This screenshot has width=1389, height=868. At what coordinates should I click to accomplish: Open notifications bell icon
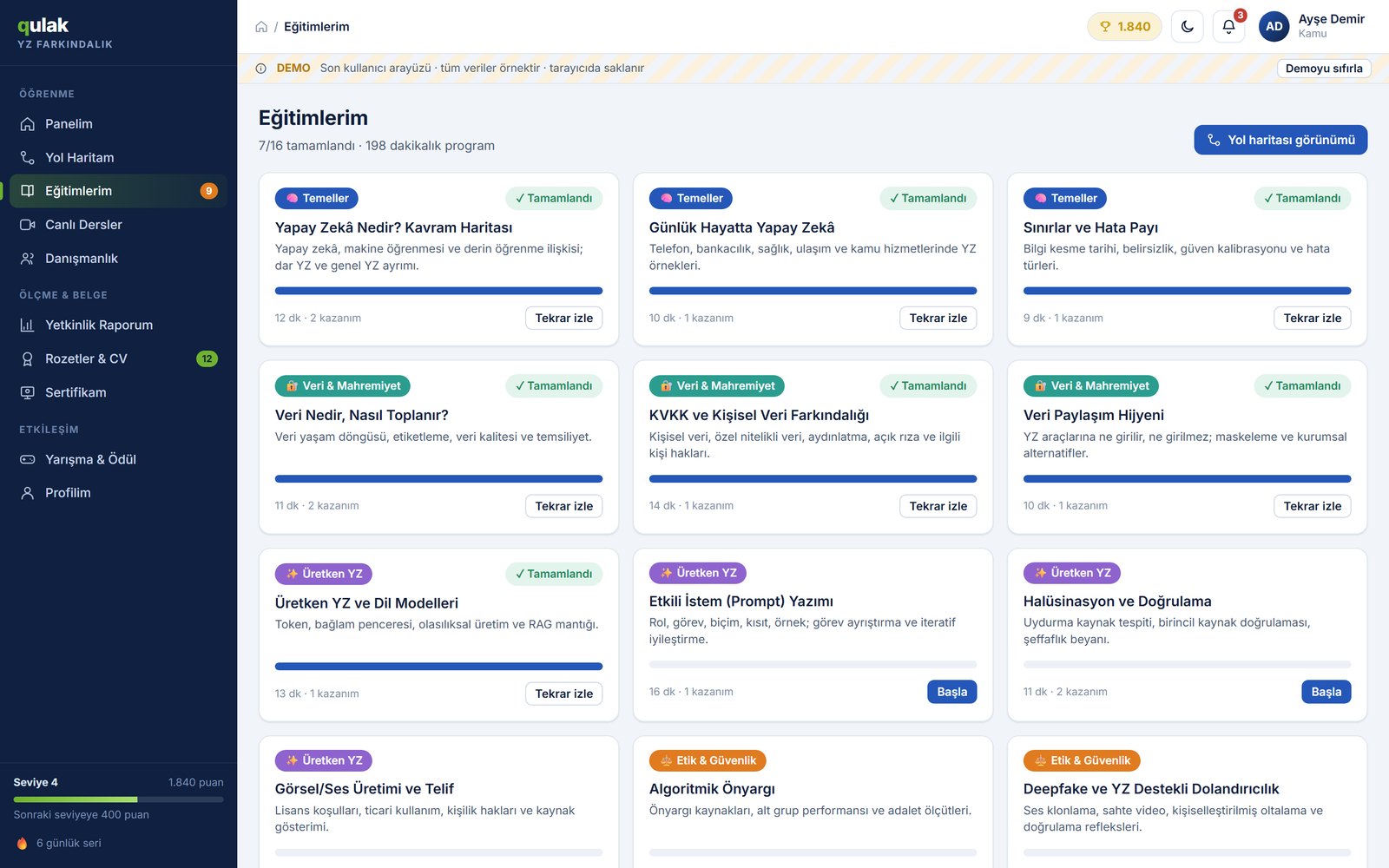click(1228, 26)
